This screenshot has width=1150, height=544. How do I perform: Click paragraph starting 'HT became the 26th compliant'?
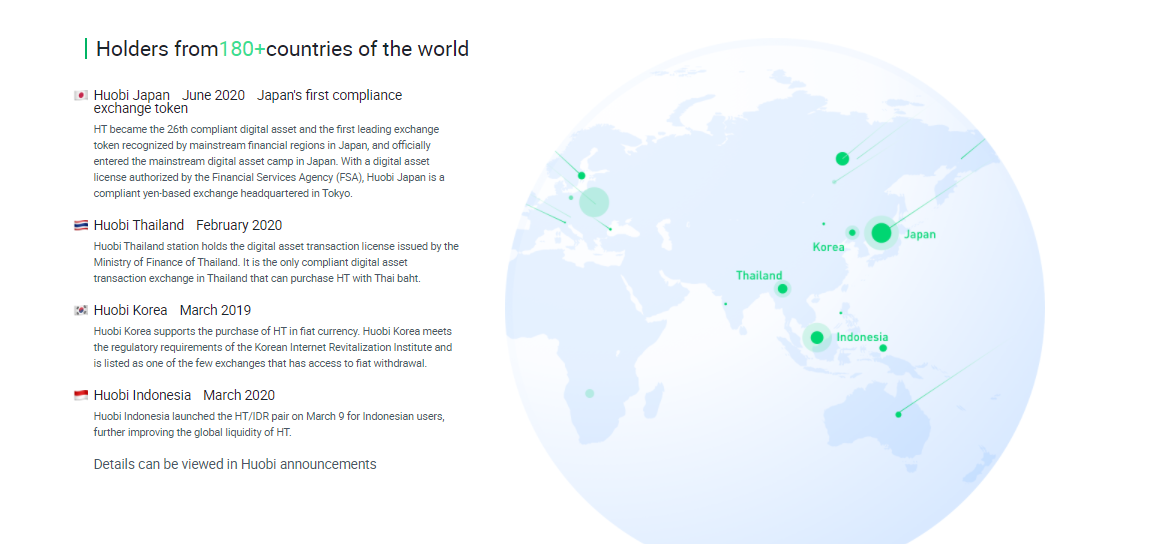point(269,161)
